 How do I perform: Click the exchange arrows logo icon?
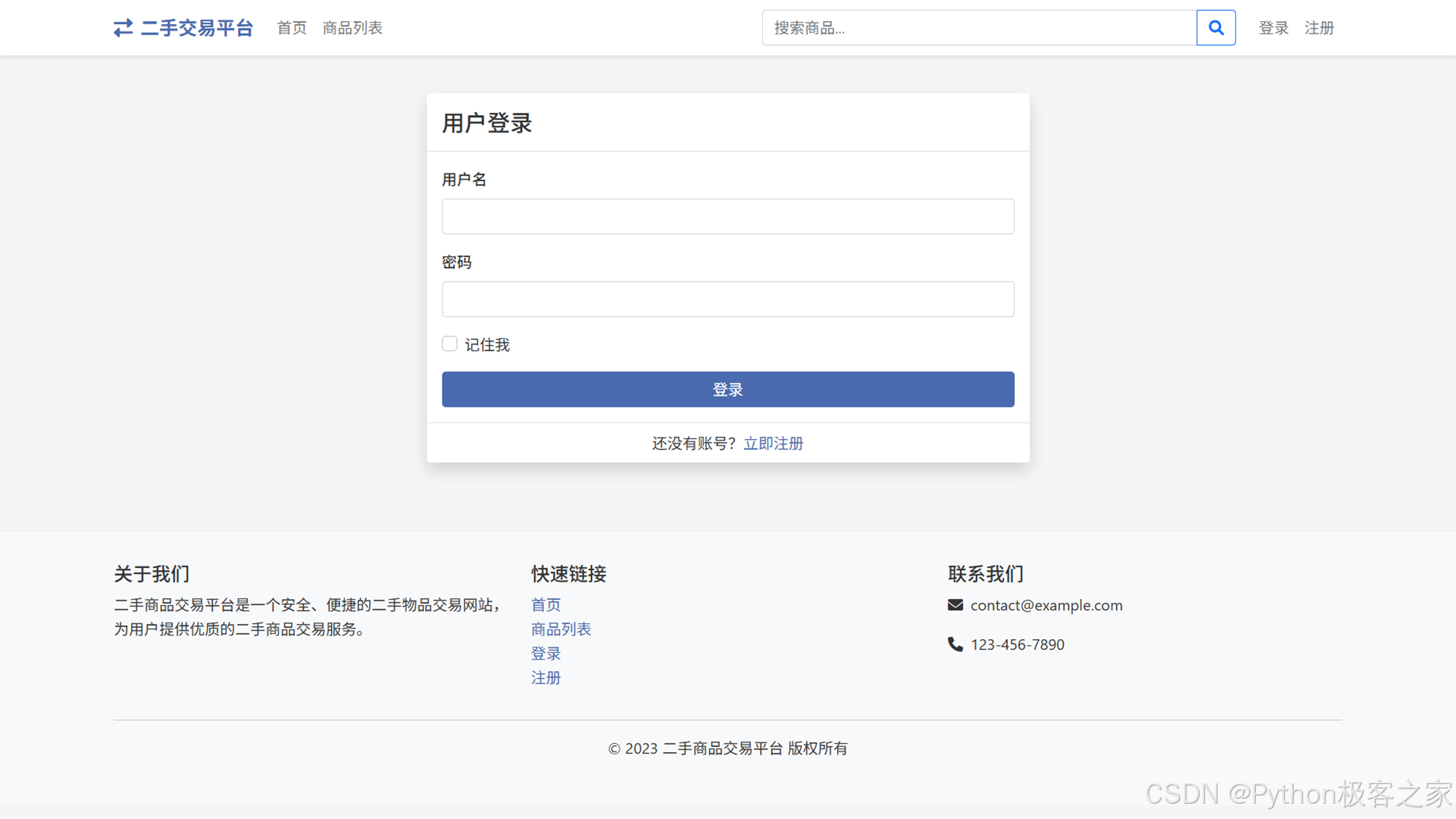point(123,28)
